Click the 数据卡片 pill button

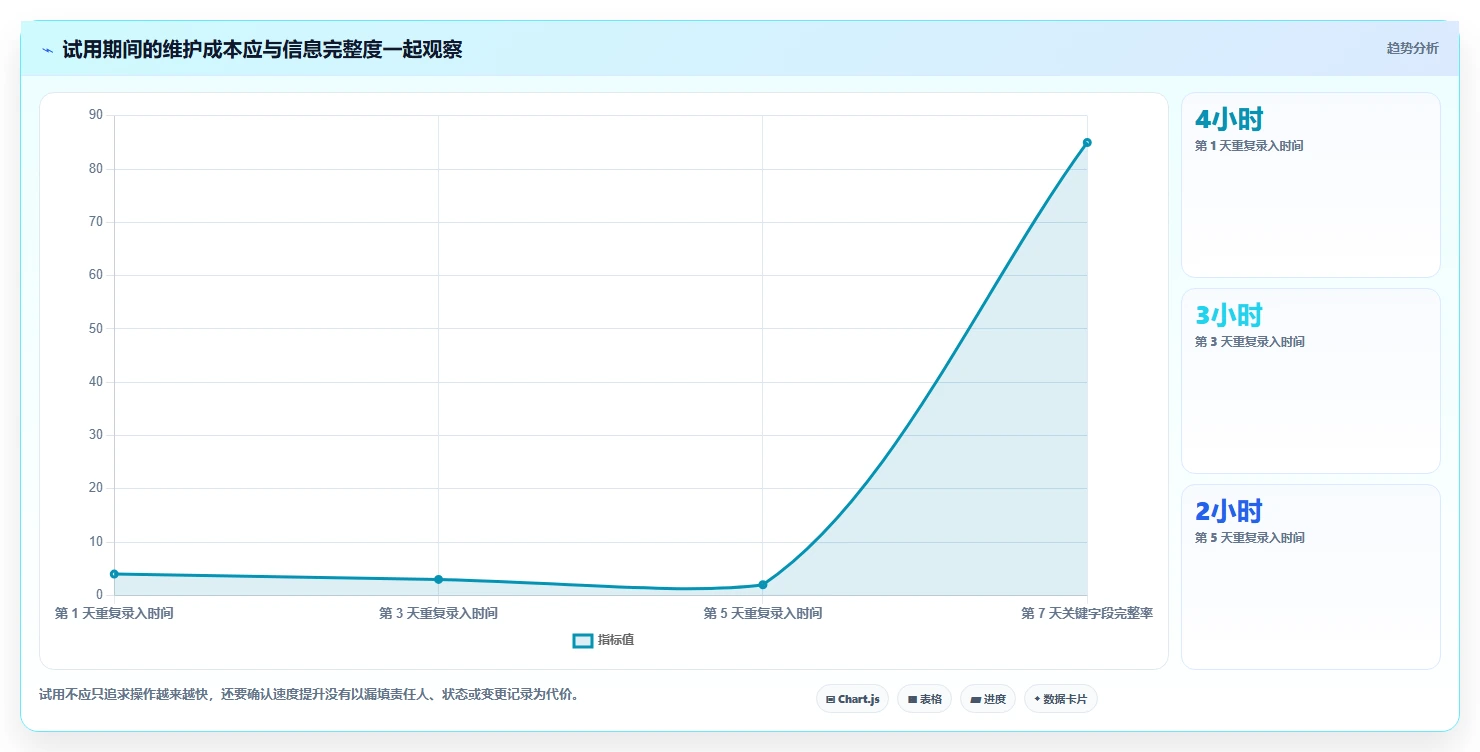pos(1060,699)
